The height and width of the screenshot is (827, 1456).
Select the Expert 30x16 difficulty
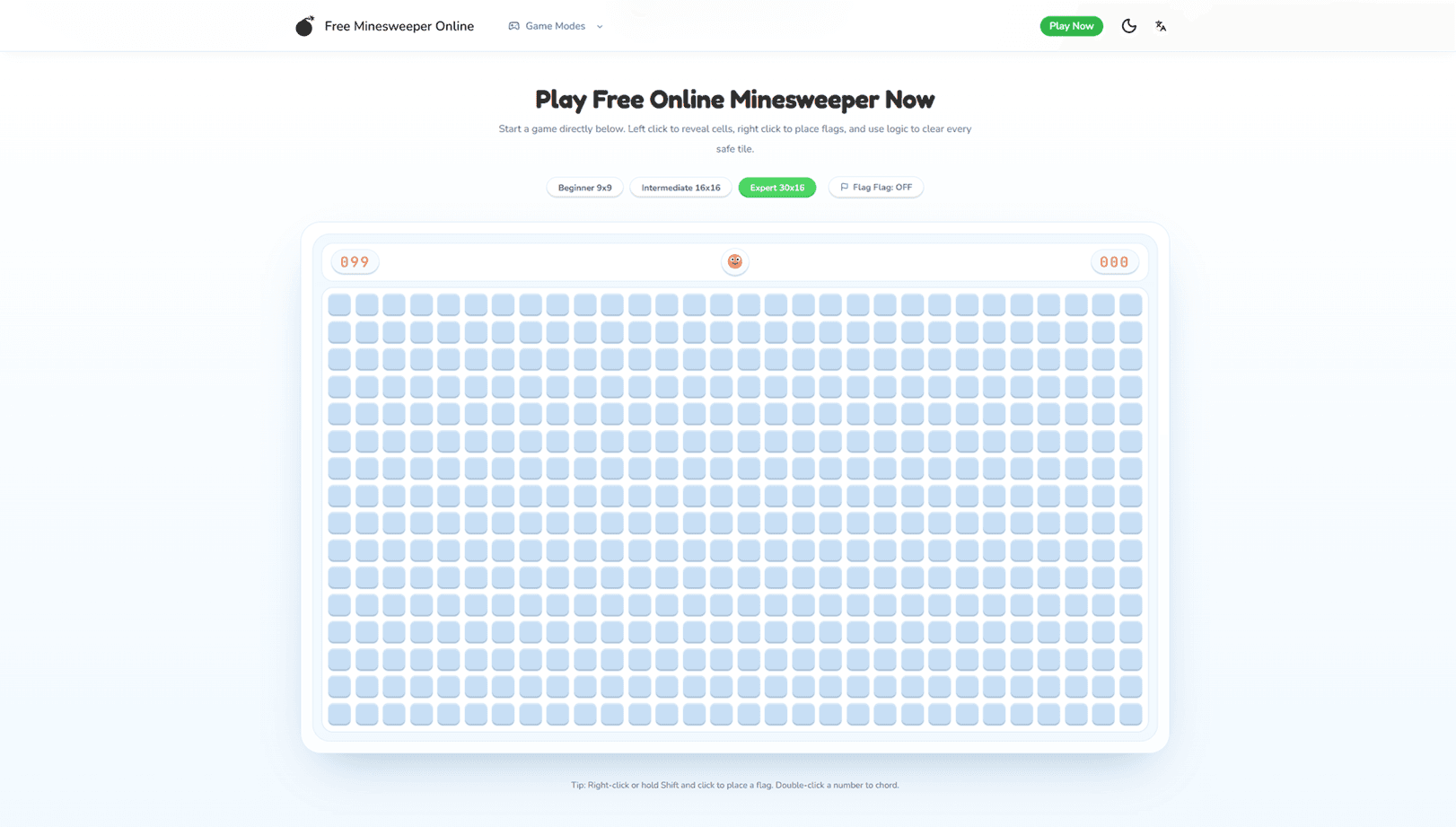click(776, 187)
